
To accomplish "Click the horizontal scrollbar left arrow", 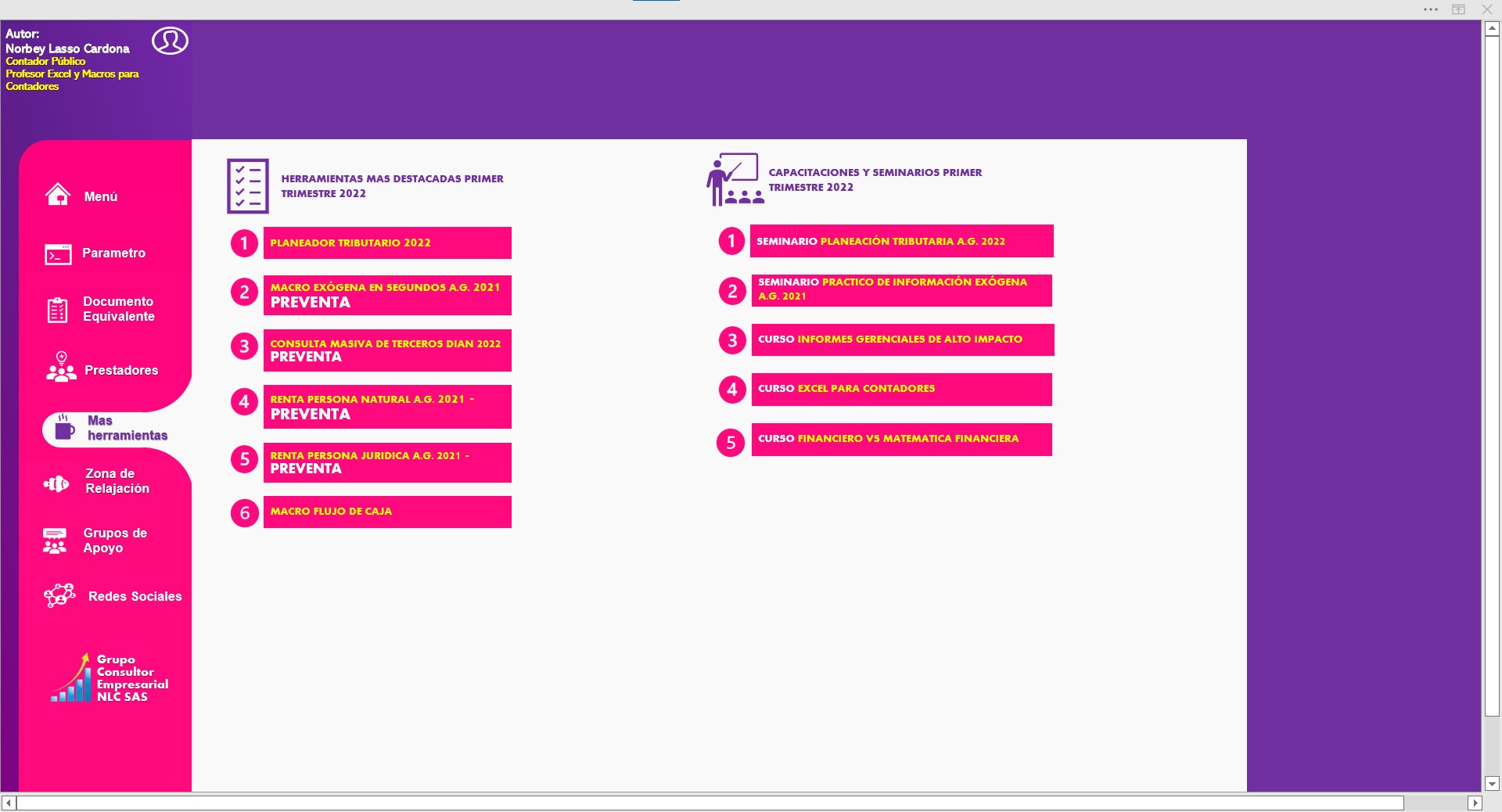I will pyautogui.click(x=9, y=803).
